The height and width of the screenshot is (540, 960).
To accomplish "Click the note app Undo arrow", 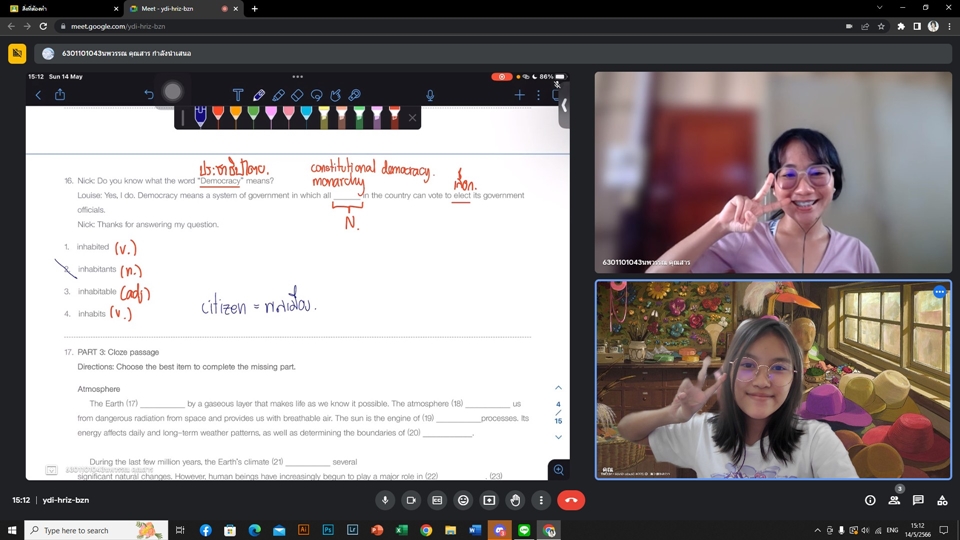I will click(149, 94).
